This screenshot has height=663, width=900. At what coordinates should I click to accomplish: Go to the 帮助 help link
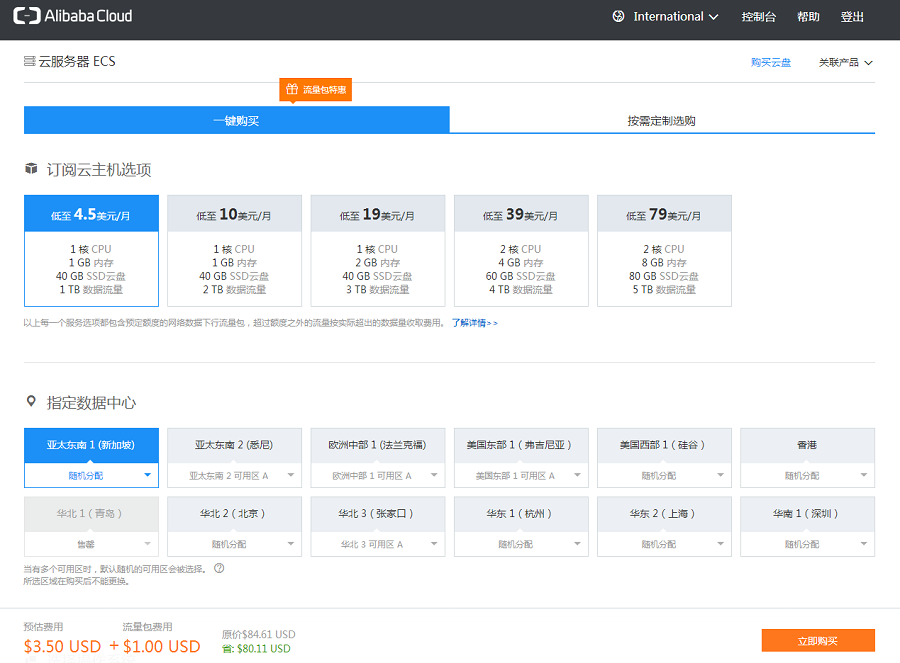click(x=808, y=17)
